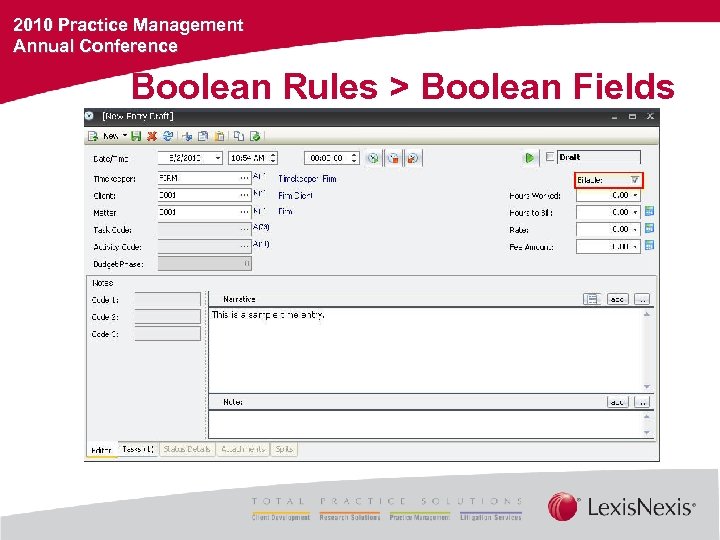Expand the Rate dropdown arrow
This screenshot has height=540, width=720.
pos(636,230)
